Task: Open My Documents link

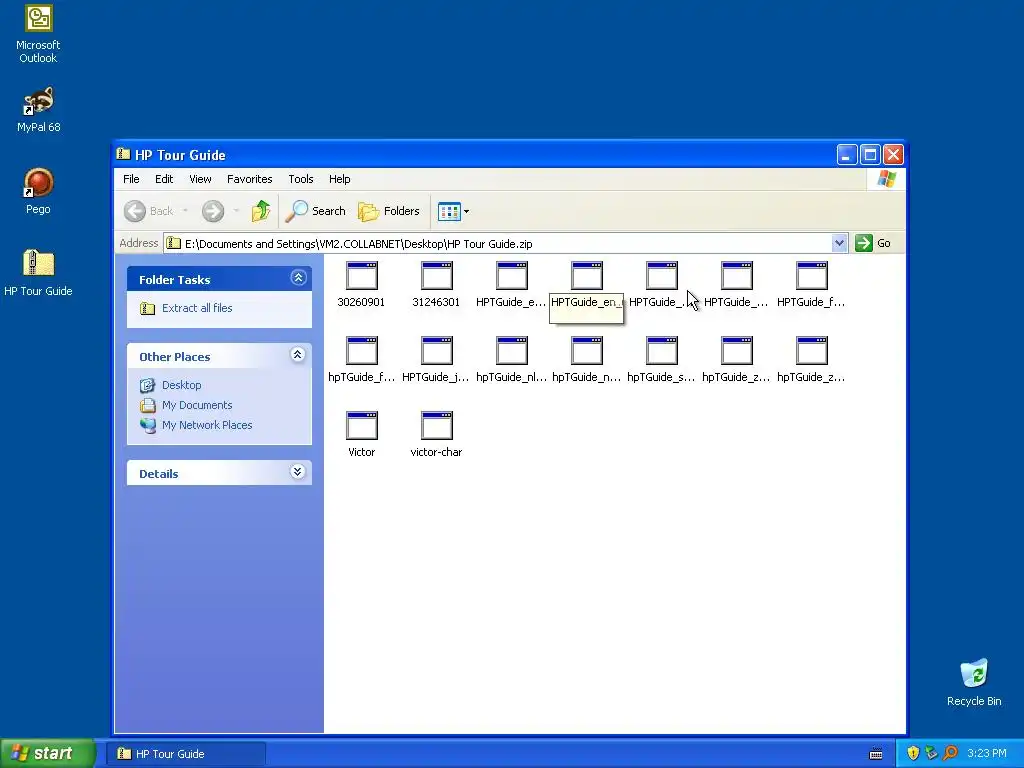Action: 197,405
